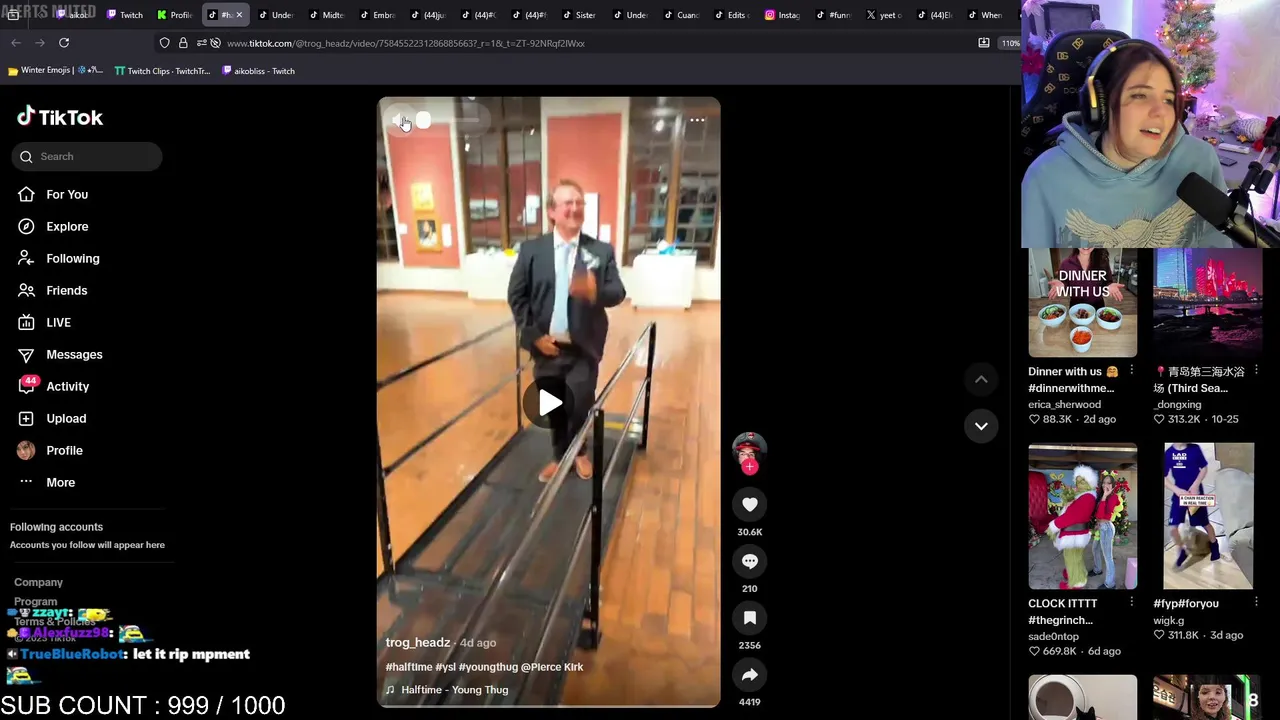Switch to the yeet X tab
Viewport: 1280px width, 720px height.
[883, 15]
